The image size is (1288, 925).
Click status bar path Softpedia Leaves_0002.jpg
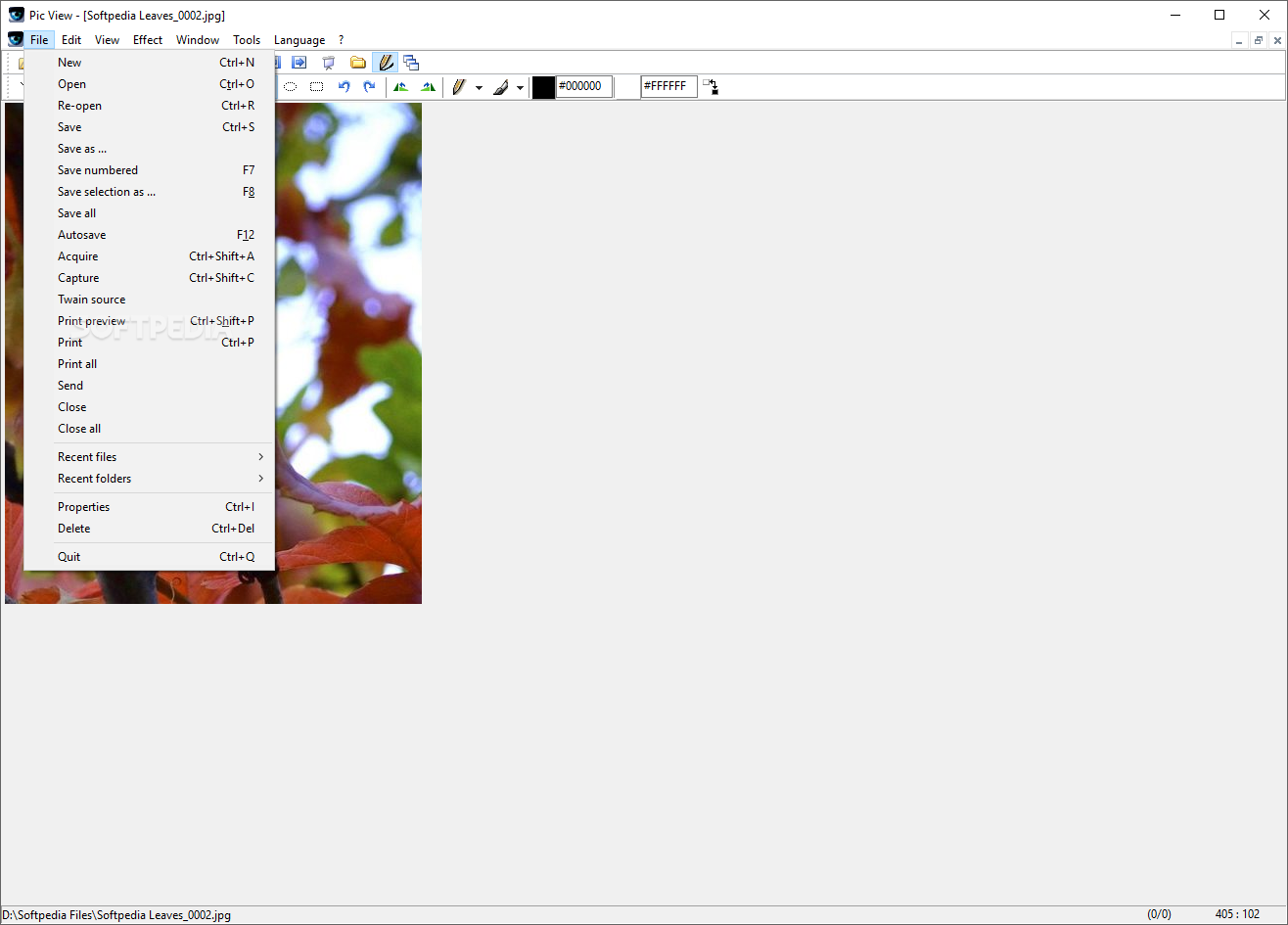pos(116,915)
